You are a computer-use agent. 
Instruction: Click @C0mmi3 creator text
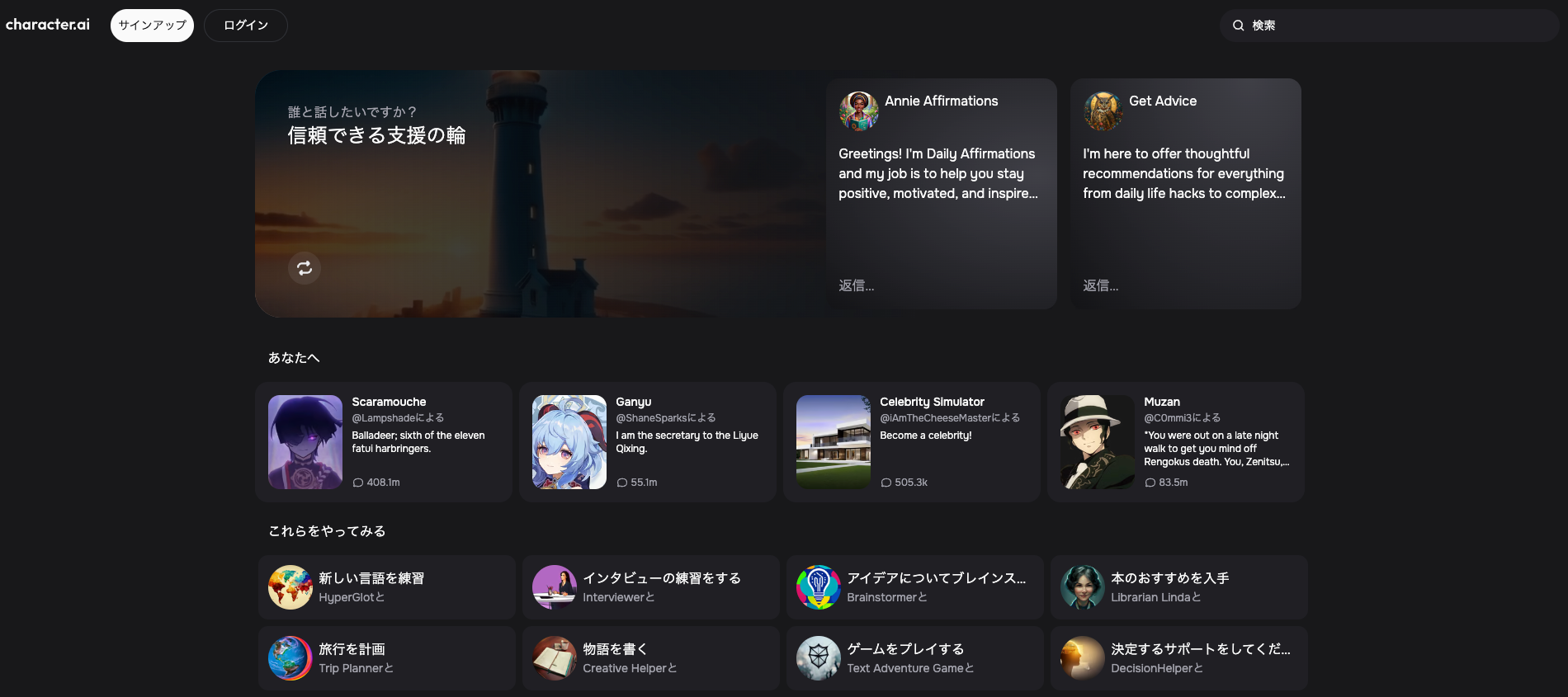(1183, 418)
